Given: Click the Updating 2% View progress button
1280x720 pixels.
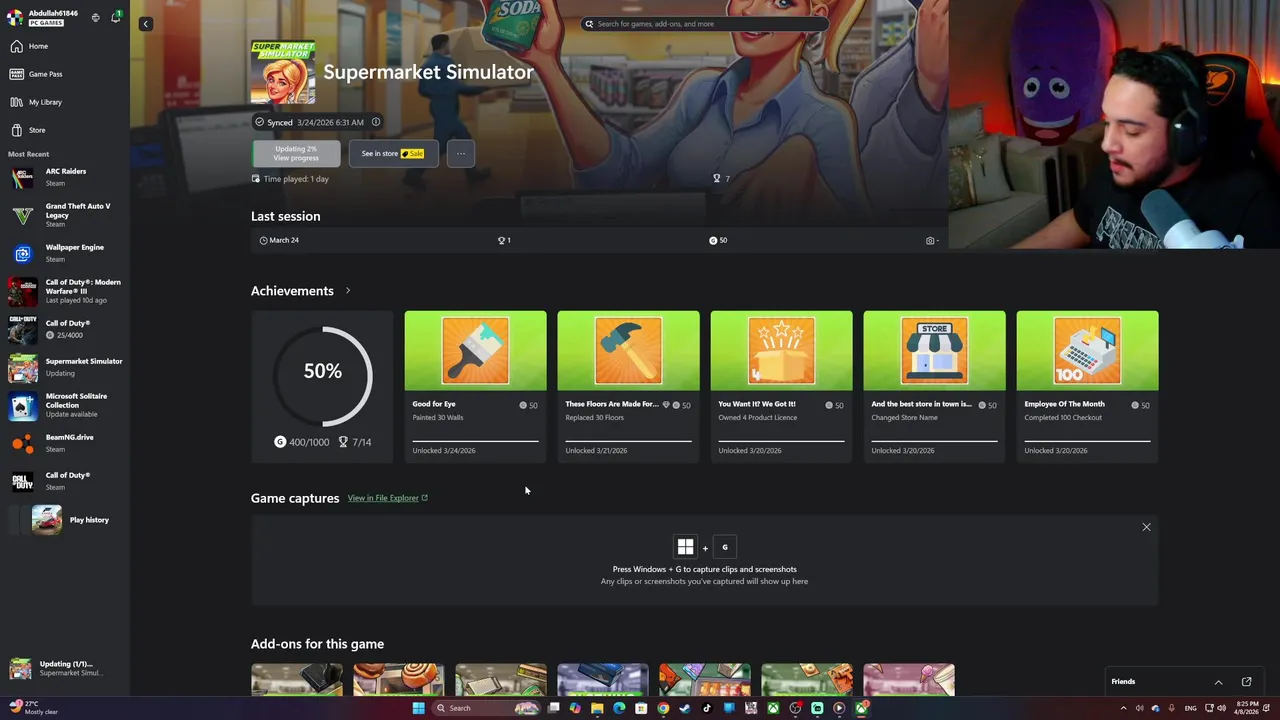Looking at the screenshot, I should [296, 153].
